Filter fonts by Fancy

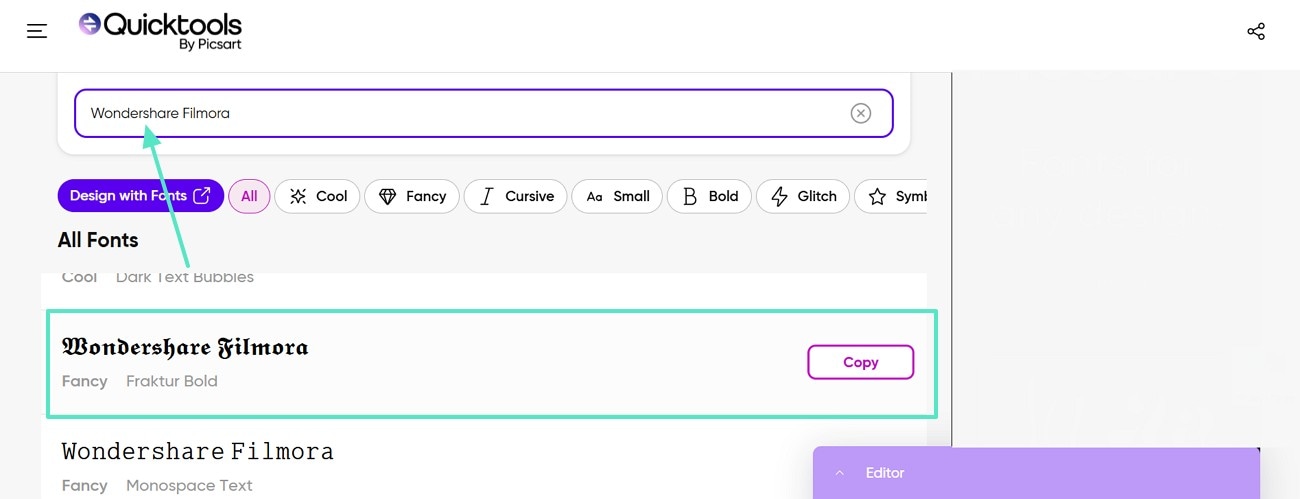[412, 196]
